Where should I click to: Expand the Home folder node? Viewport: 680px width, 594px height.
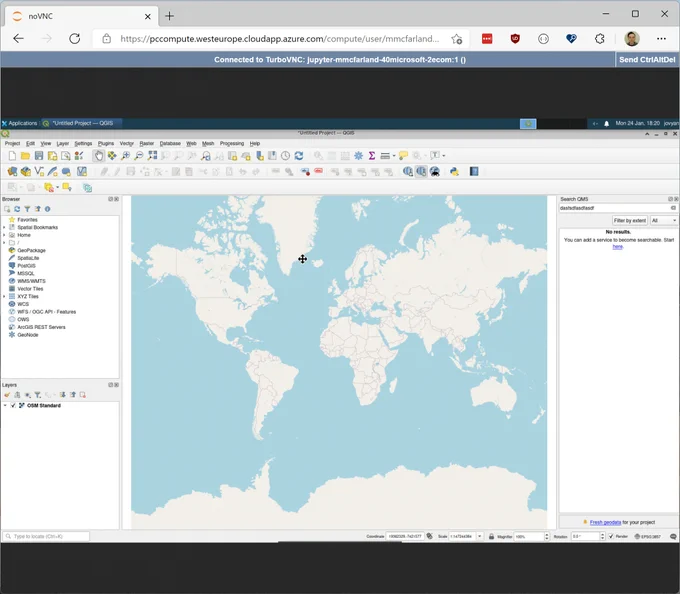click(x=4, y=235)
